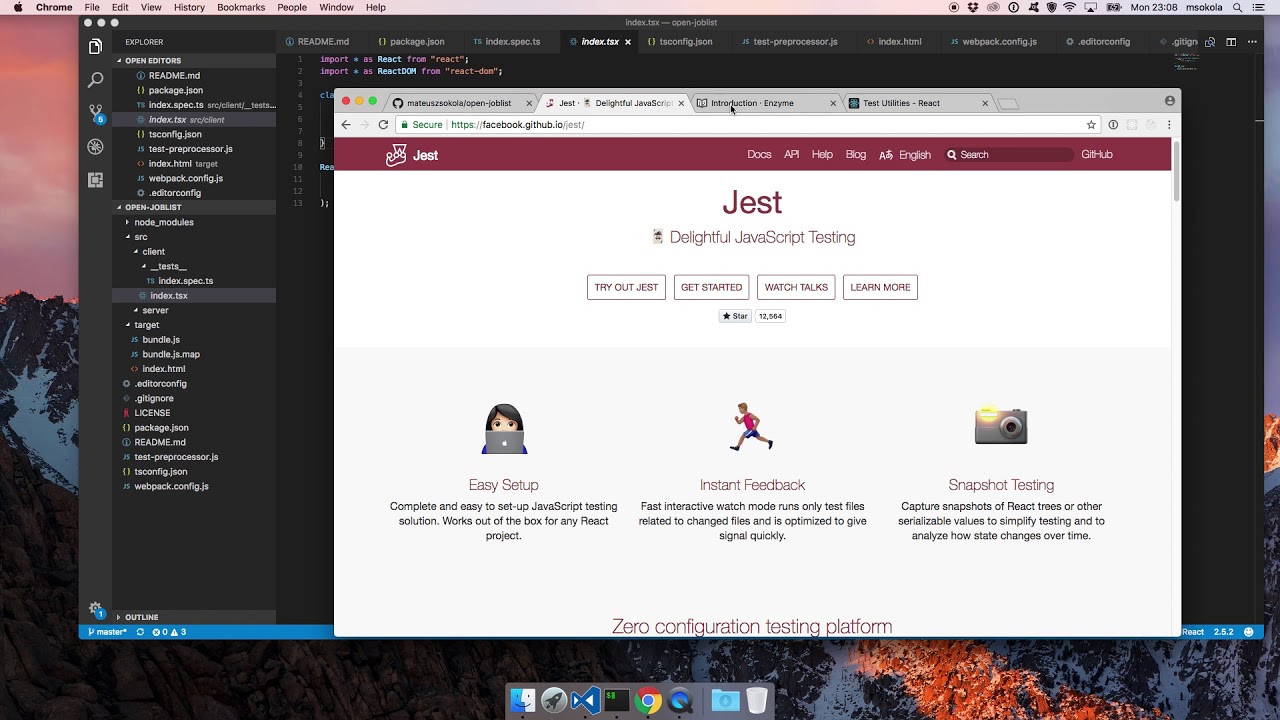Click the Chrome profile avatar icon
Image resolution: width=1280 pixels, height=720 pixels.
[1170, 101]
